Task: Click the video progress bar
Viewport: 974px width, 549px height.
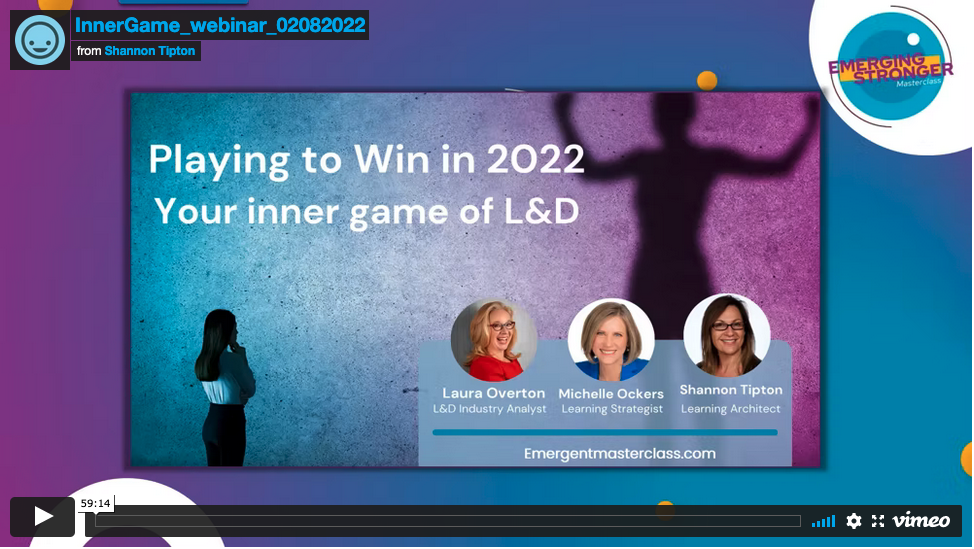Action: point(447,521)
